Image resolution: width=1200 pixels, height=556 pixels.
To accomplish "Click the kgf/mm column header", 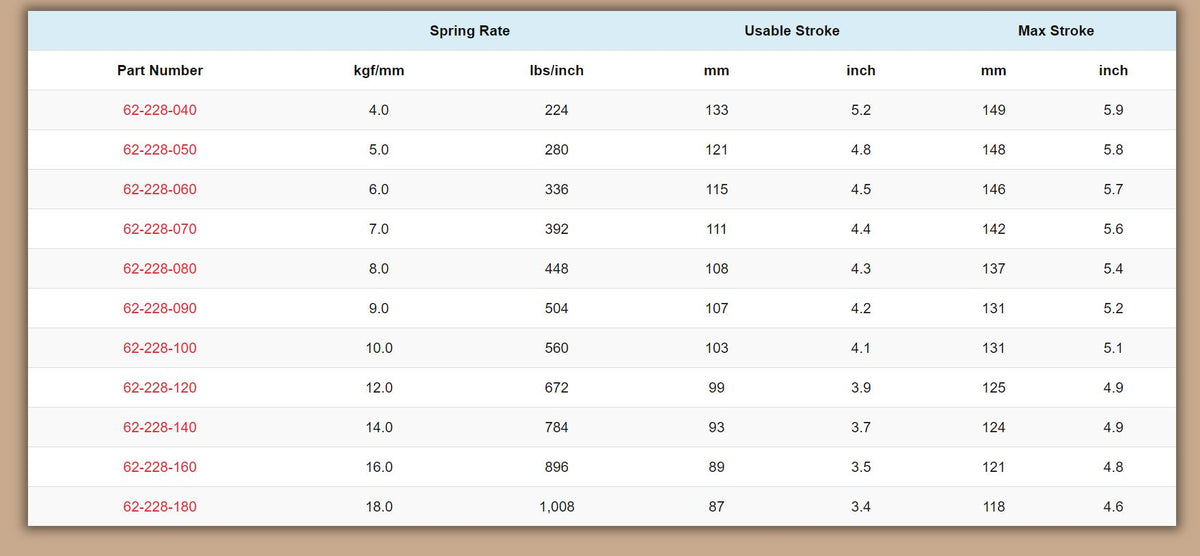I will (379, 70).
